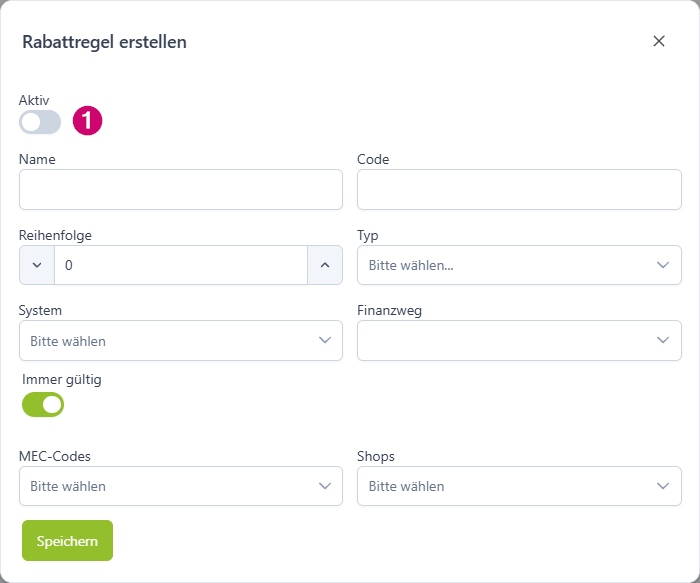Viewport: 700px width, 583px height.
Task: Expand the System dropdown list
Action: point(181,341)
